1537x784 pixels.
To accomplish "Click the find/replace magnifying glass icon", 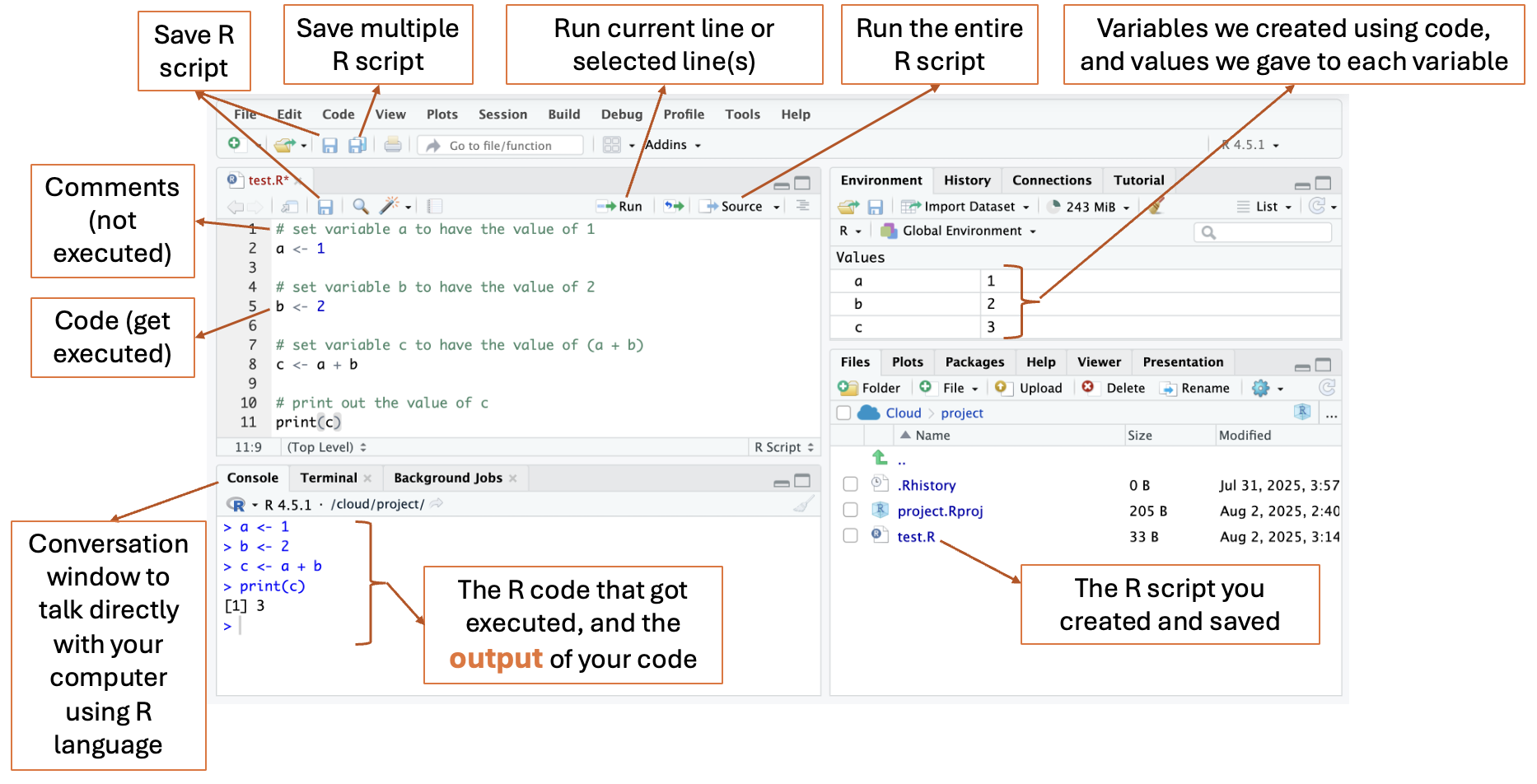I will pos(360,206).
